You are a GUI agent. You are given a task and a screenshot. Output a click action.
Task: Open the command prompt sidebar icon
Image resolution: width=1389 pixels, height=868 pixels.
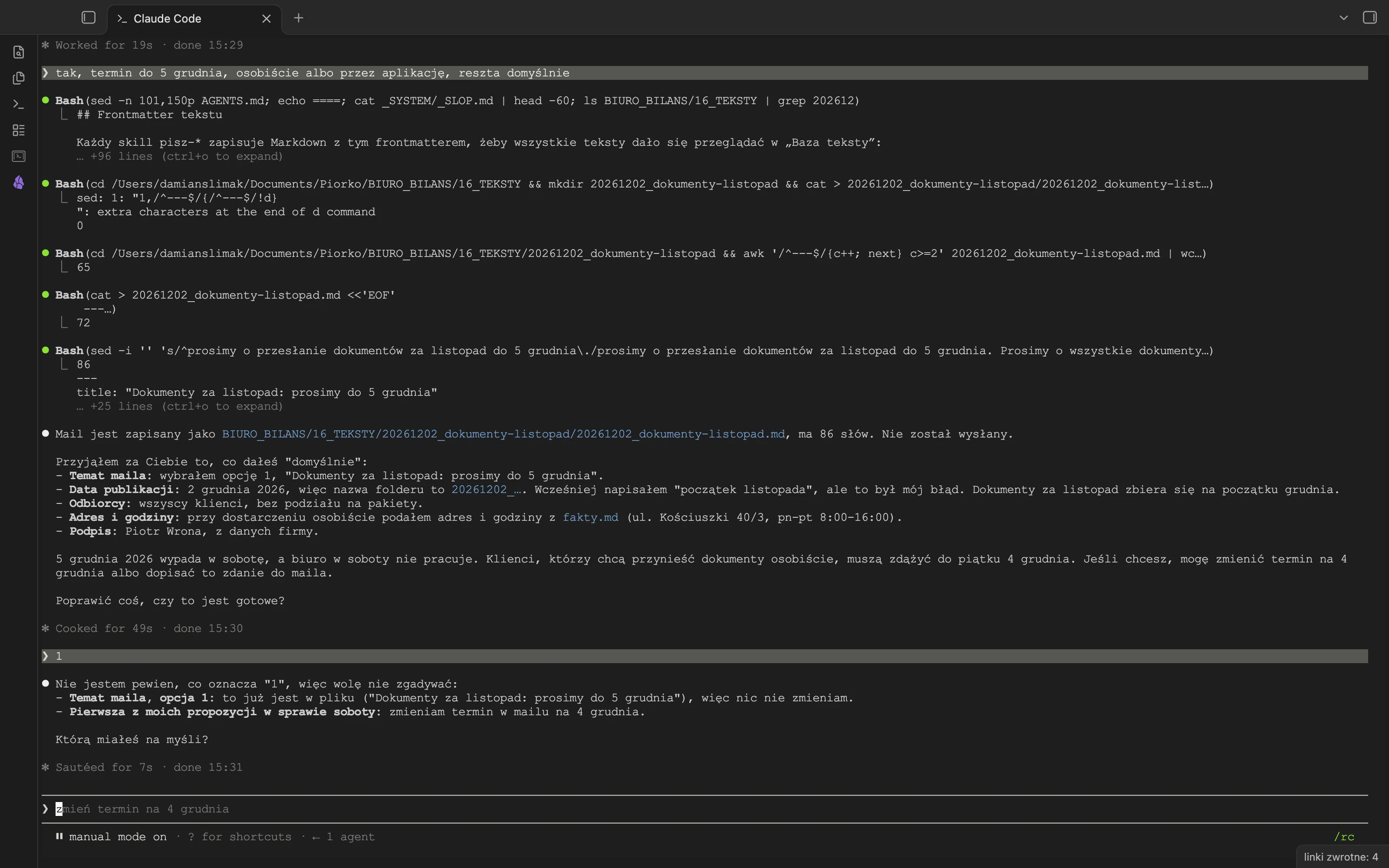[x=18, y=105]
